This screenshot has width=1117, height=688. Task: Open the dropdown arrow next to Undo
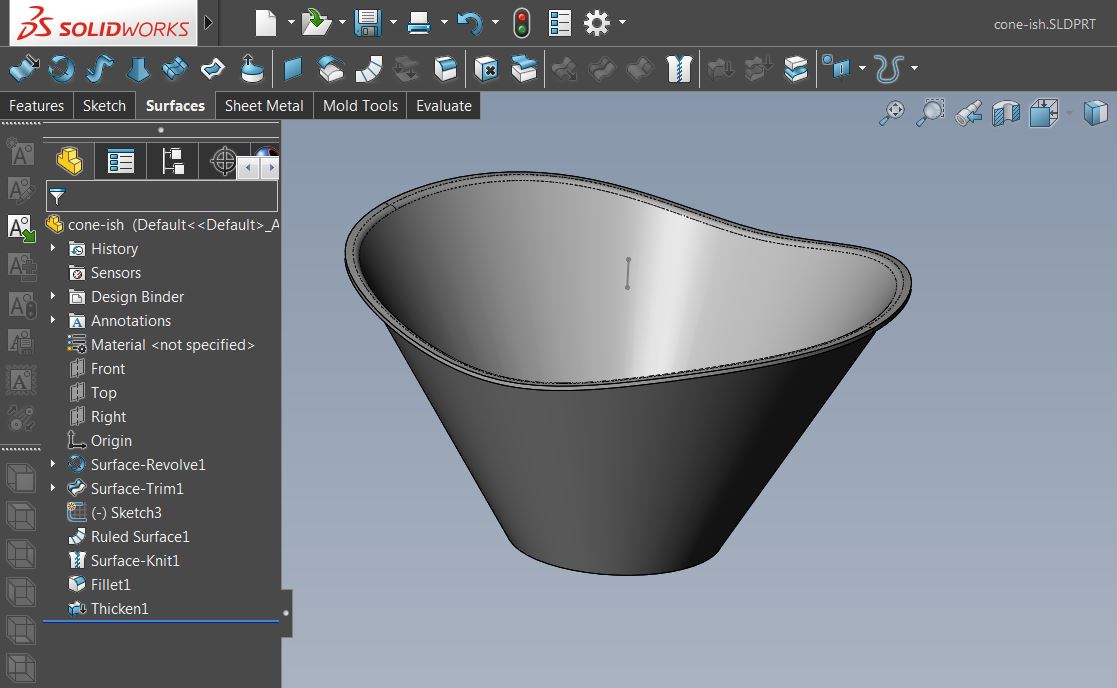494,22
